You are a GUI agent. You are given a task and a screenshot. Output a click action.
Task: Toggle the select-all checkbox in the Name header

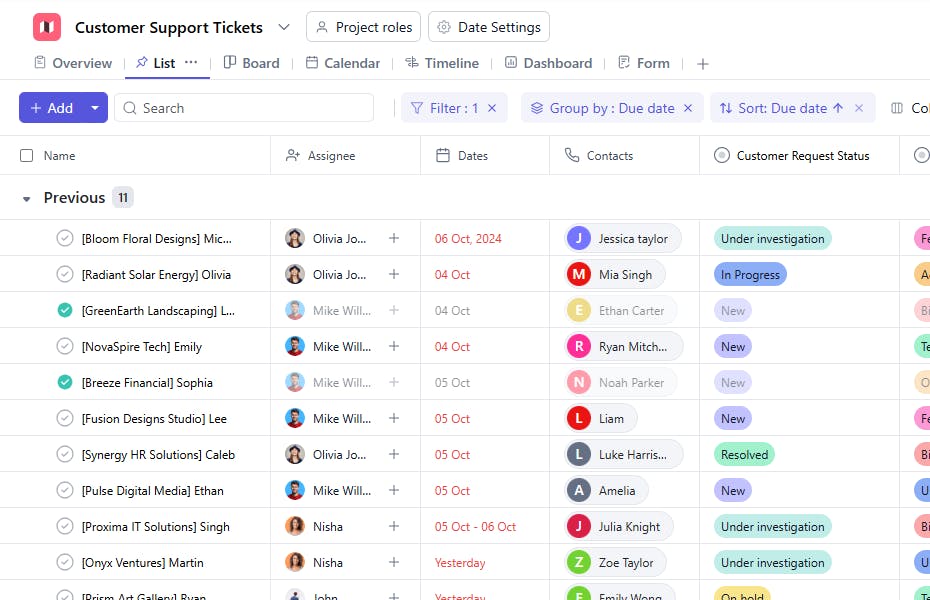27,156
